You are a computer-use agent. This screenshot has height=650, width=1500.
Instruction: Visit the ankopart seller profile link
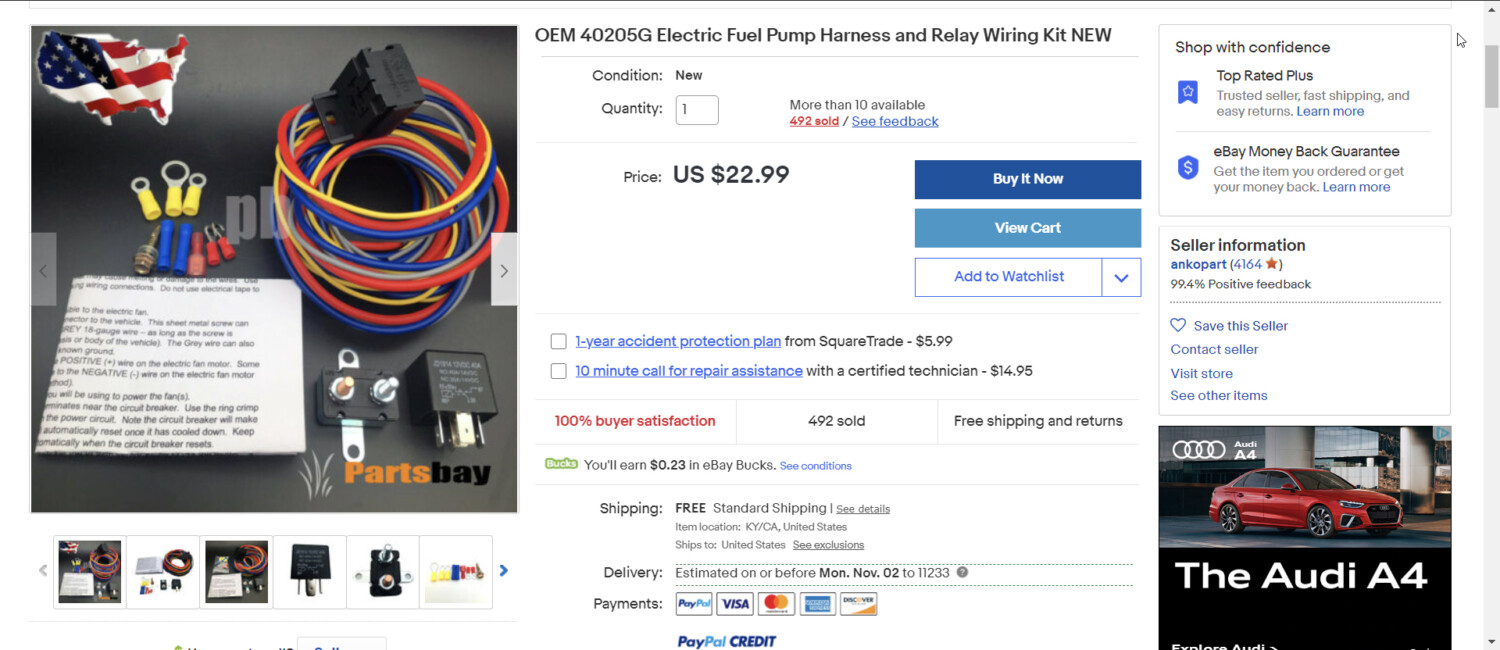pyautogui.click(x=1198, y=265)
